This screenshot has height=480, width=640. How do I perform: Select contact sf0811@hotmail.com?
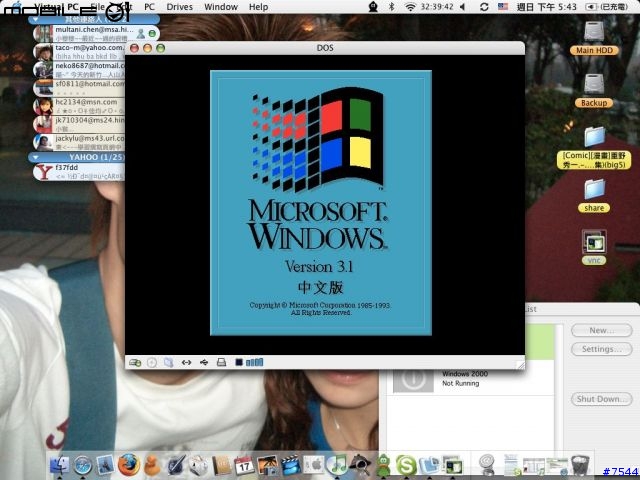(79, 88)
